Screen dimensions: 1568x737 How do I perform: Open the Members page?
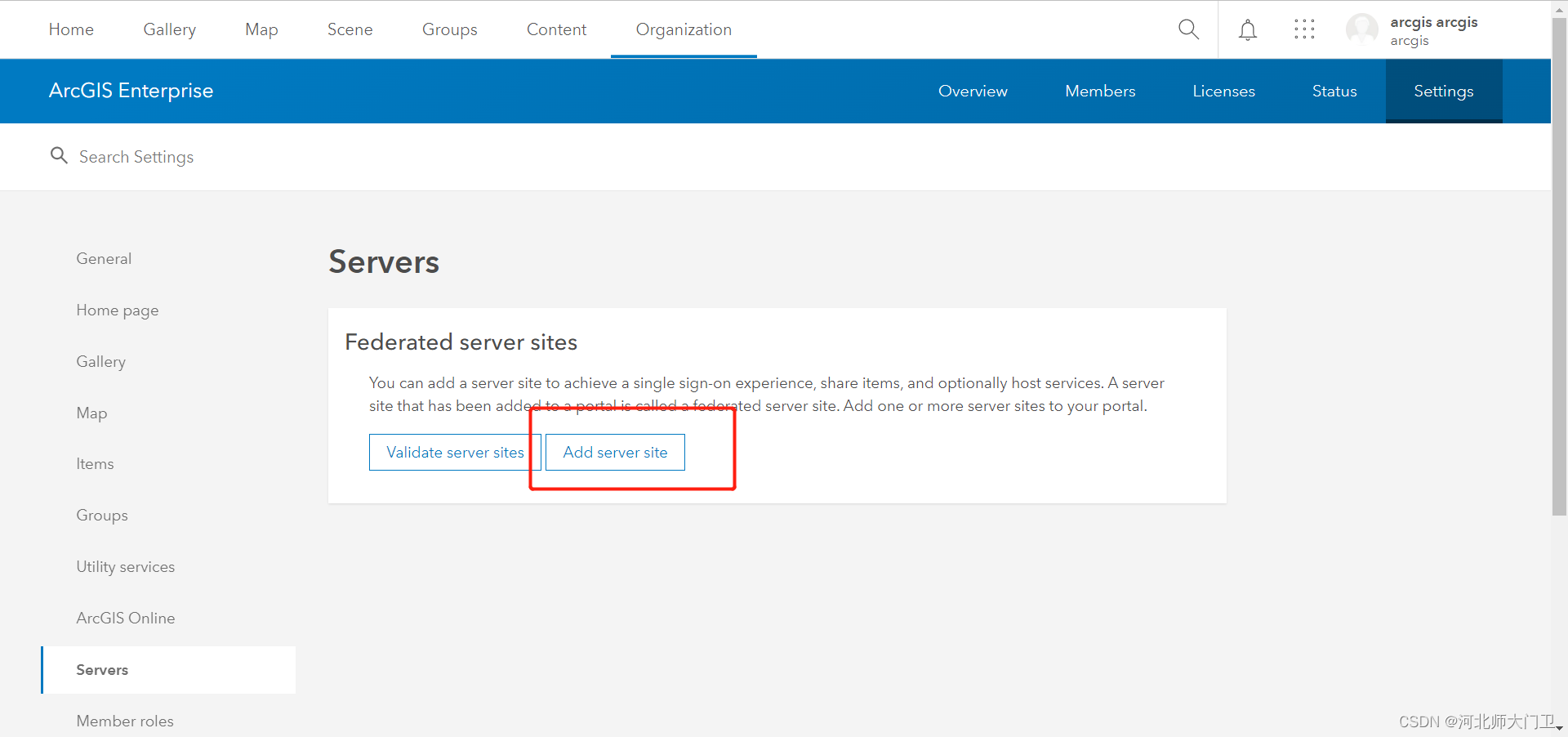1100,91
